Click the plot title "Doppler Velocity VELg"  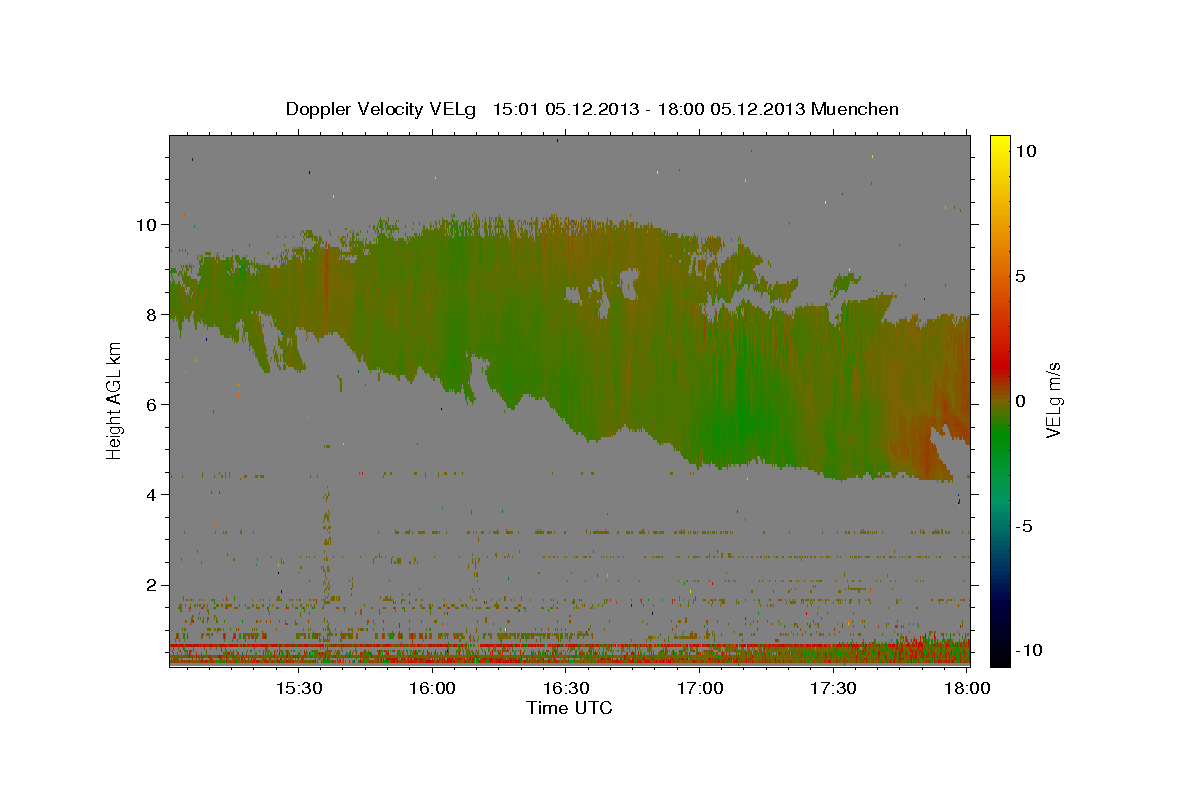(x=381, y=109)
